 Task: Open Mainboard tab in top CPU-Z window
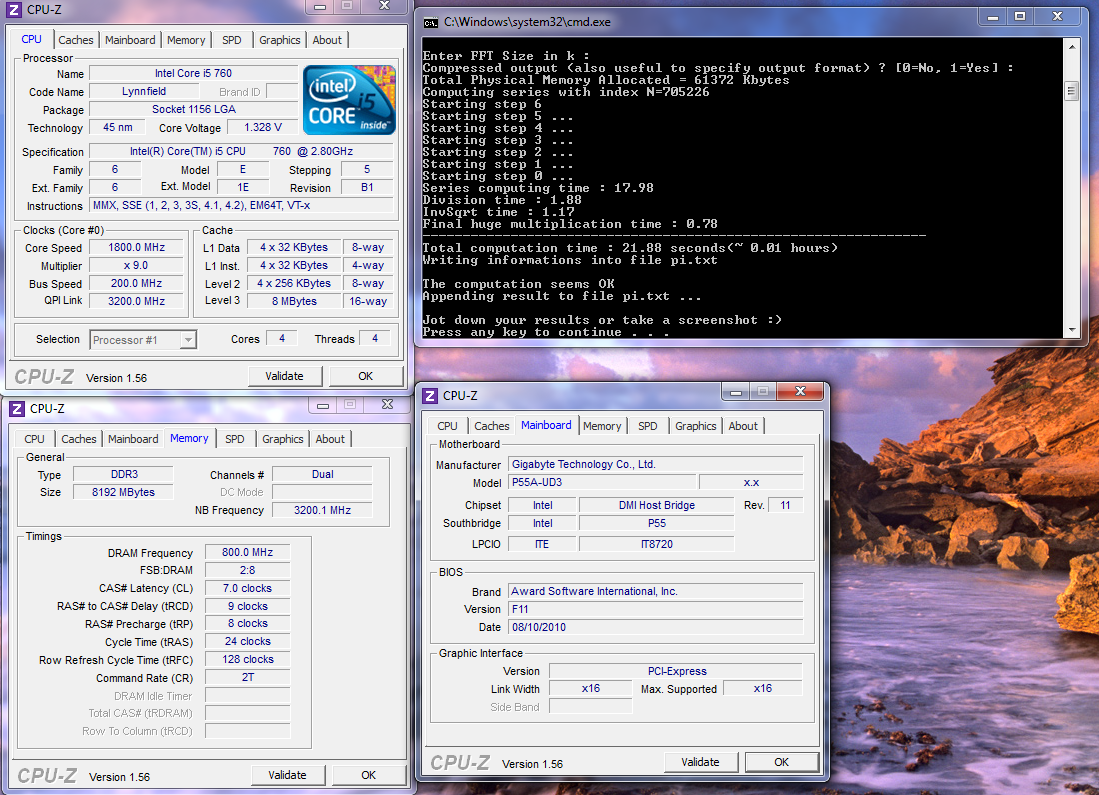pyautogui.click(x=130, y=40)
